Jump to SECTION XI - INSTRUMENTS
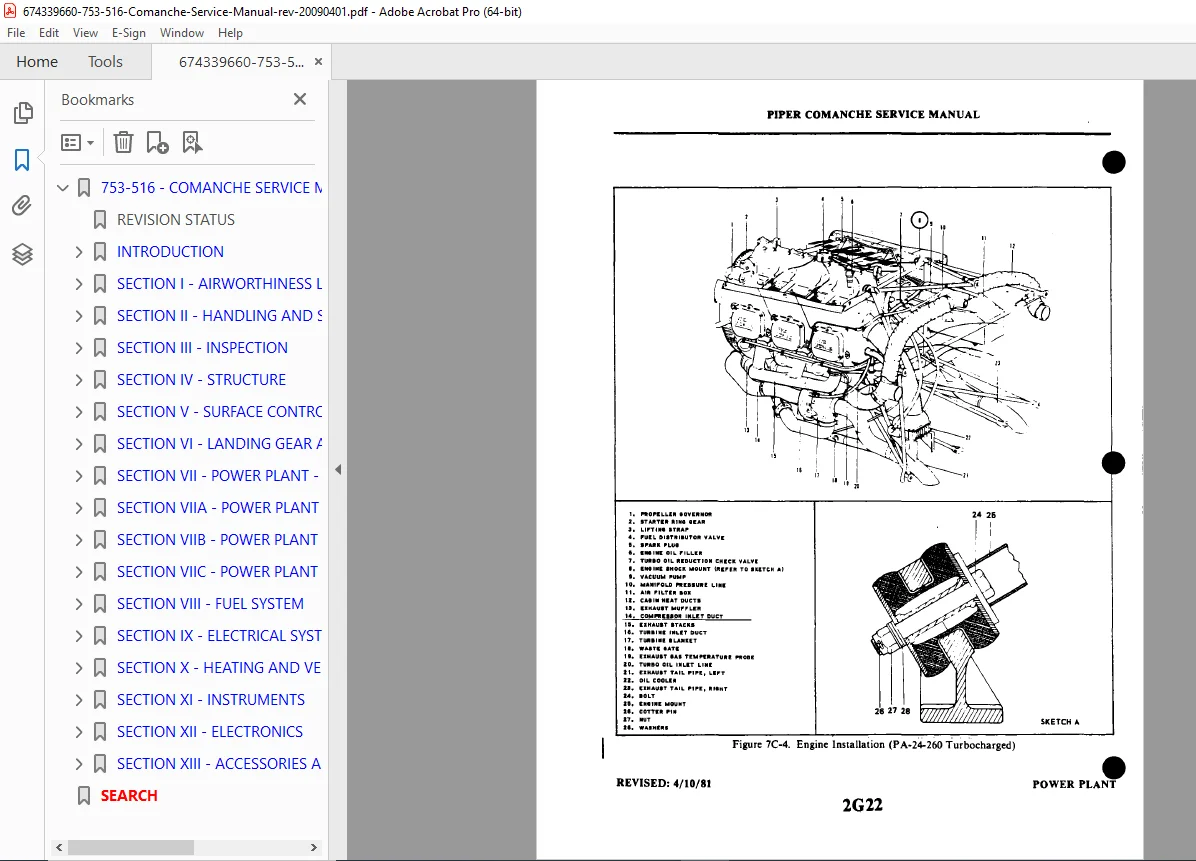This screenshot has height=861, width=1196. [x=211, y=700]
